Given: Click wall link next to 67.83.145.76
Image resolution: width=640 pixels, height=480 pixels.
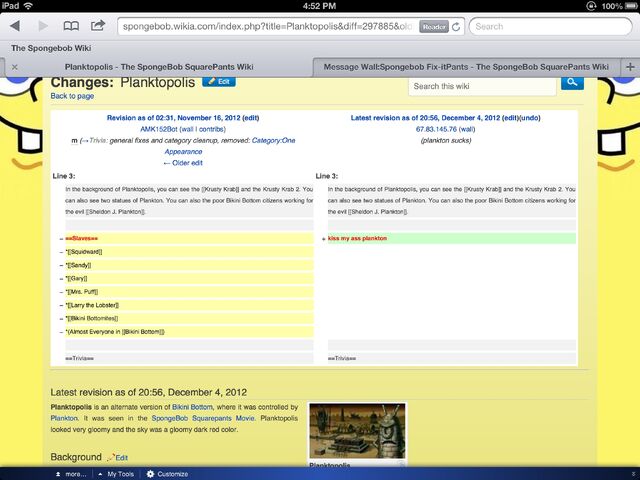Looking at the screenshot, I should pyautogui.click(x=467, y=129).
